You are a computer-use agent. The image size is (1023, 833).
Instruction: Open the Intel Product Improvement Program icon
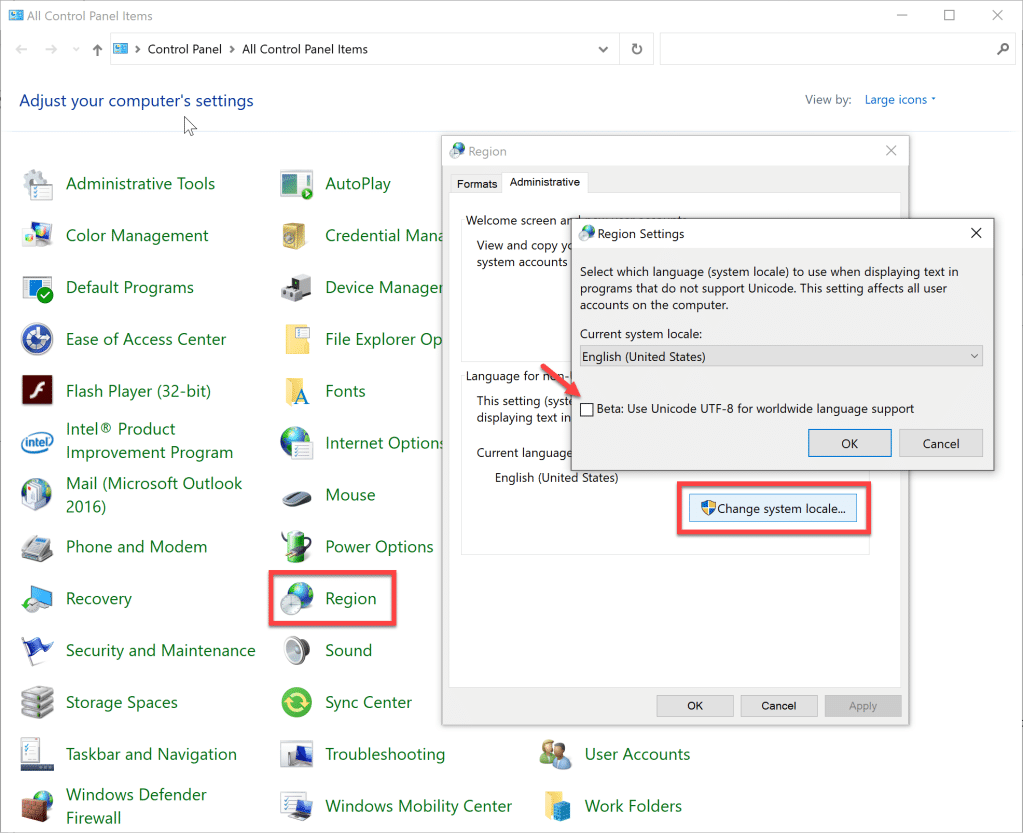[x=37, y=443]
